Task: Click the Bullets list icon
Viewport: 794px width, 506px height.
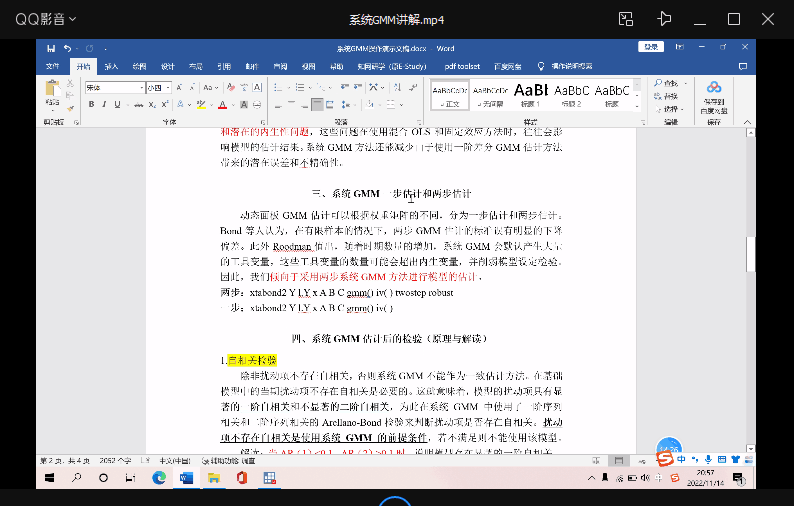Action: (x=278, y=88)
